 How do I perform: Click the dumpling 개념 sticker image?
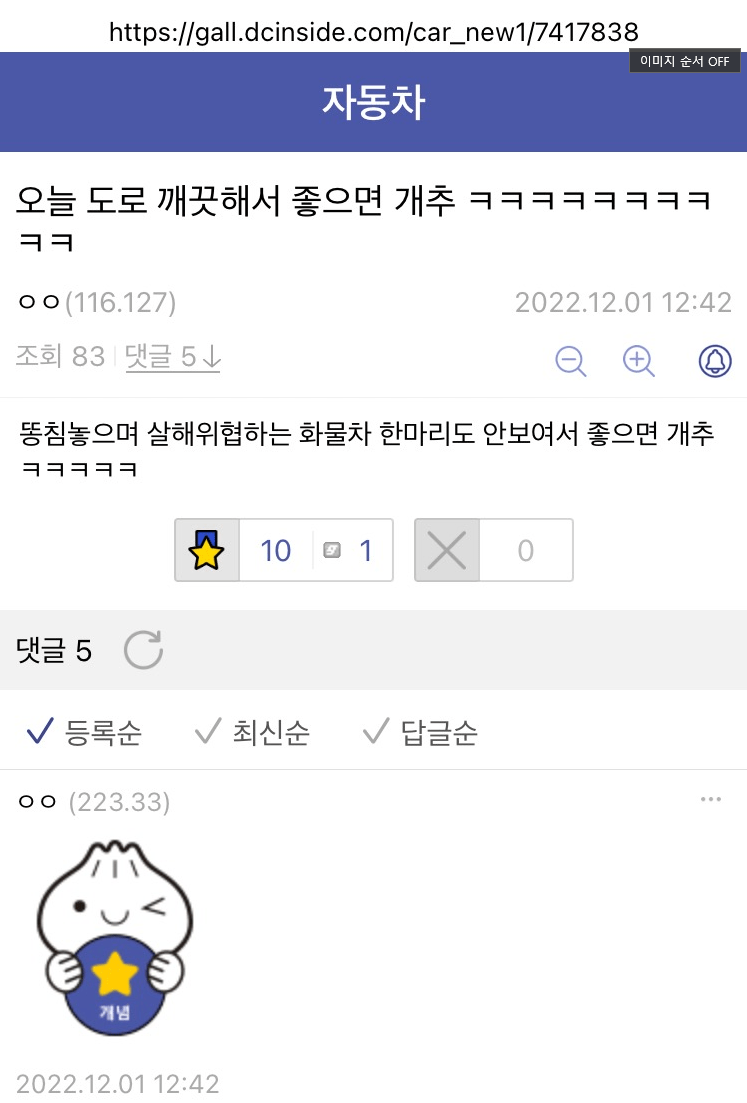click(115, 937)
